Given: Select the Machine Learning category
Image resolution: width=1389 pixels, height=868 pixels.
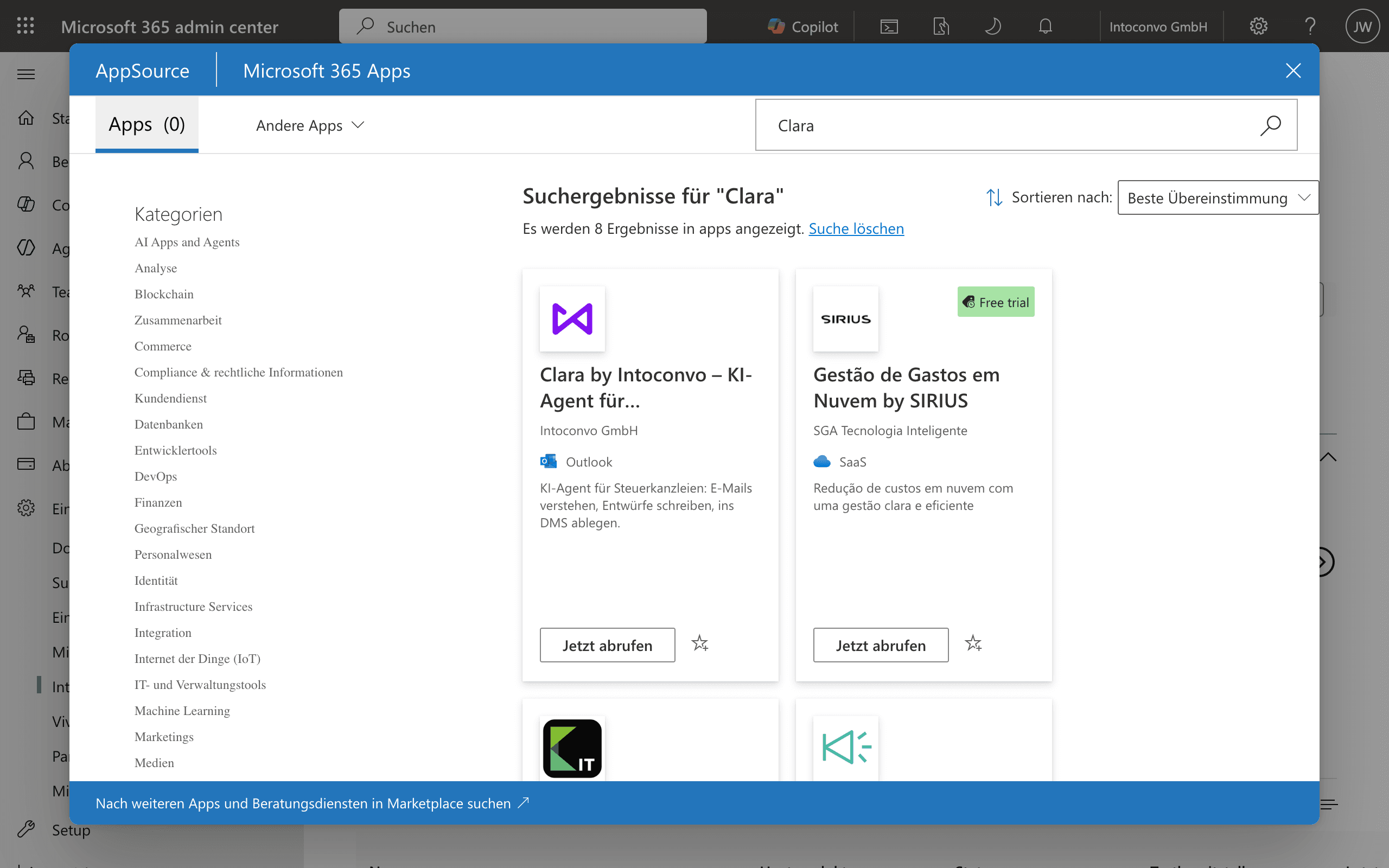Looking at the screenshot, I should (182, 711).
